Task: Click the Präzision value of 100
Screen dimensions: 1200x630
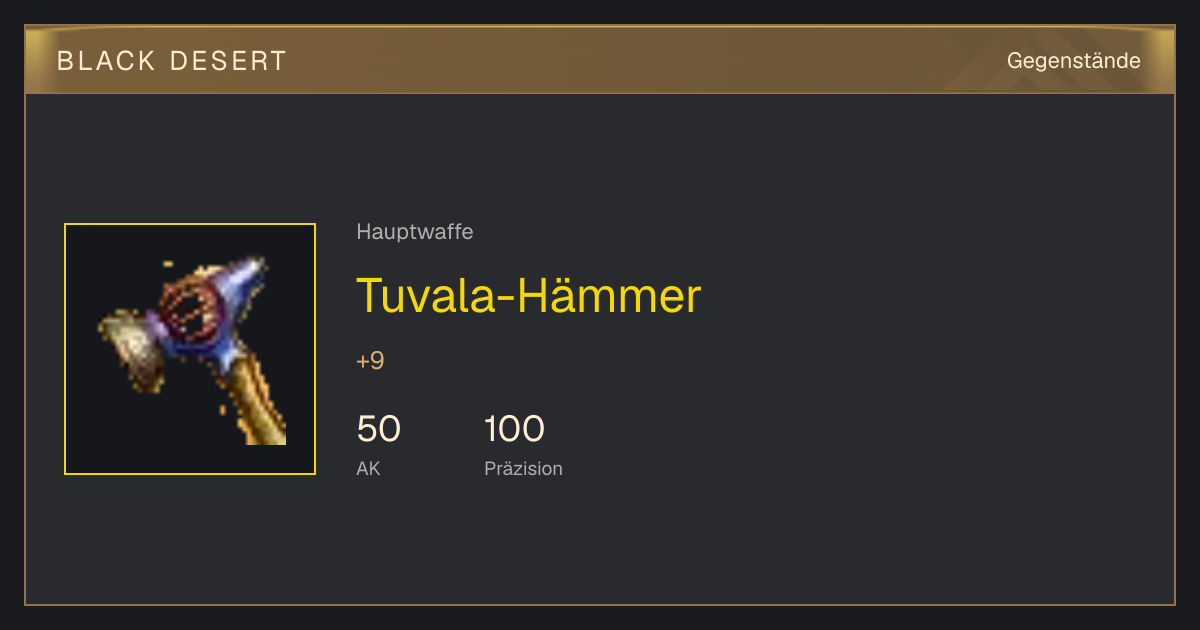Action: click(514, 429)
